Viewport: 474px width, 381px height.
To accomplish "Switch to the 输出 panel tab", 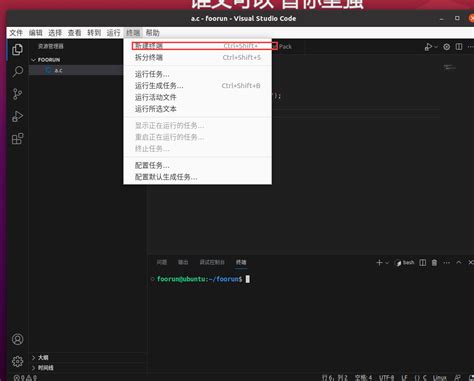I will tap(183, 263).
